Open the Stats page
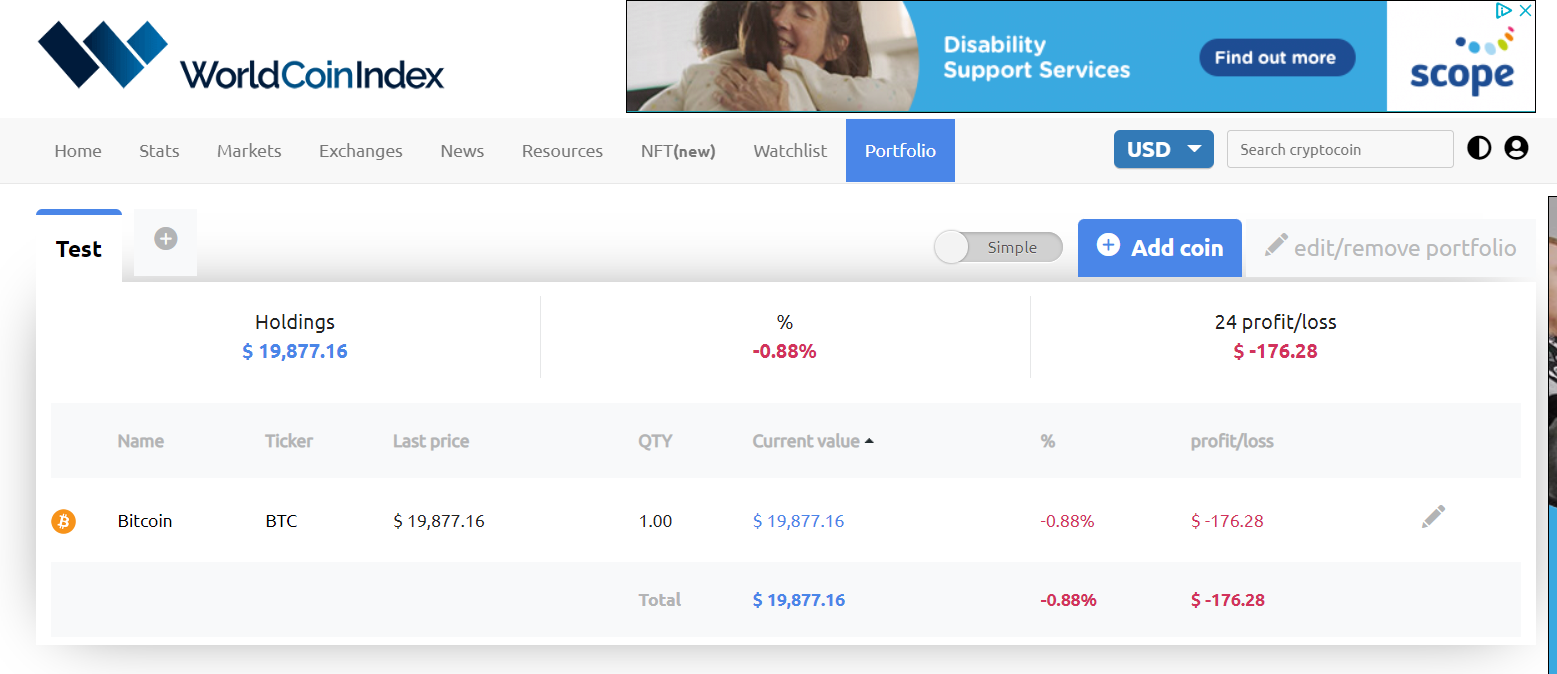 click(x=159, y=150)
